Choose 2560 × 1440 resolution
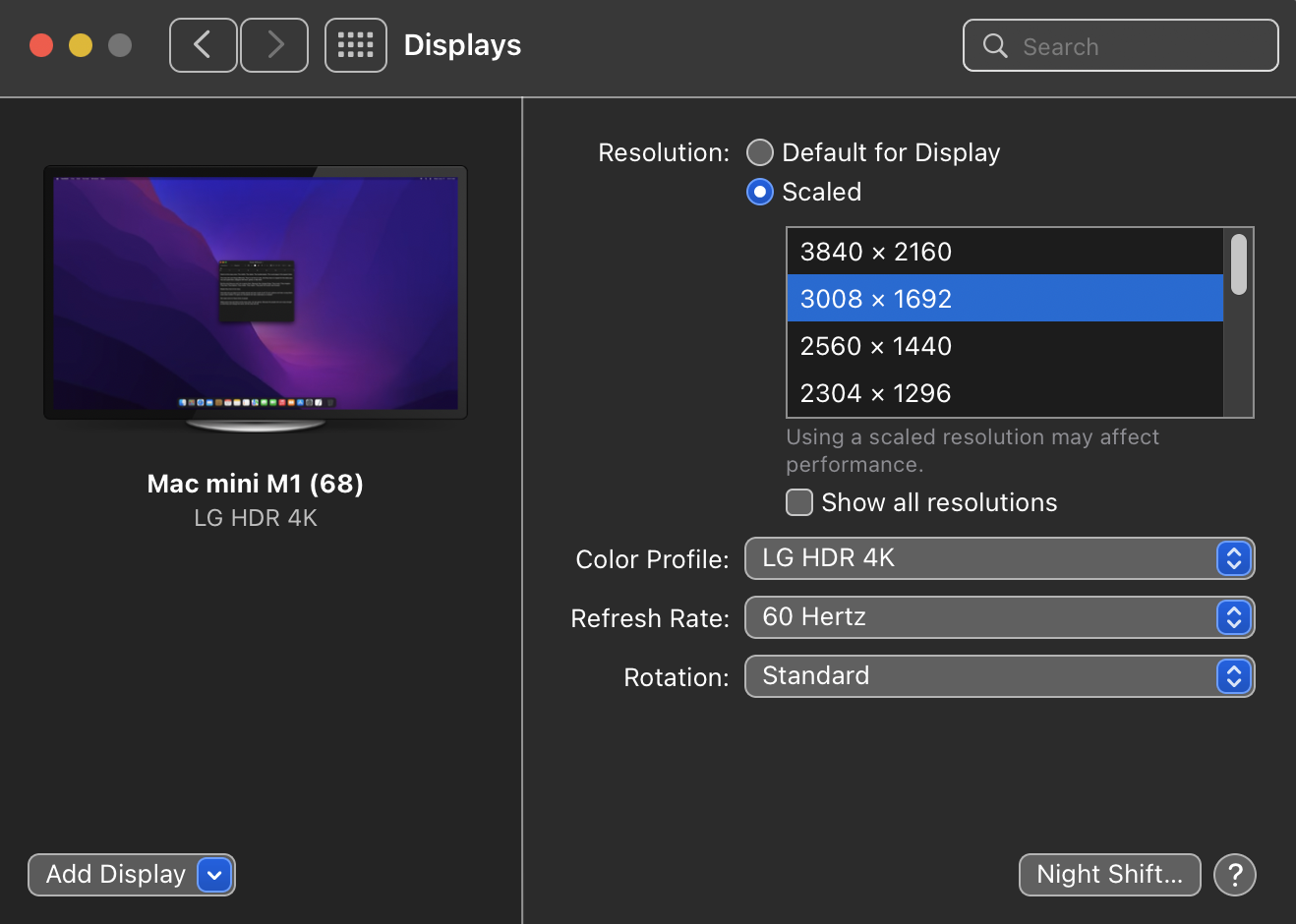This screenshot has width=1296, height=924. click(1005, 345)
